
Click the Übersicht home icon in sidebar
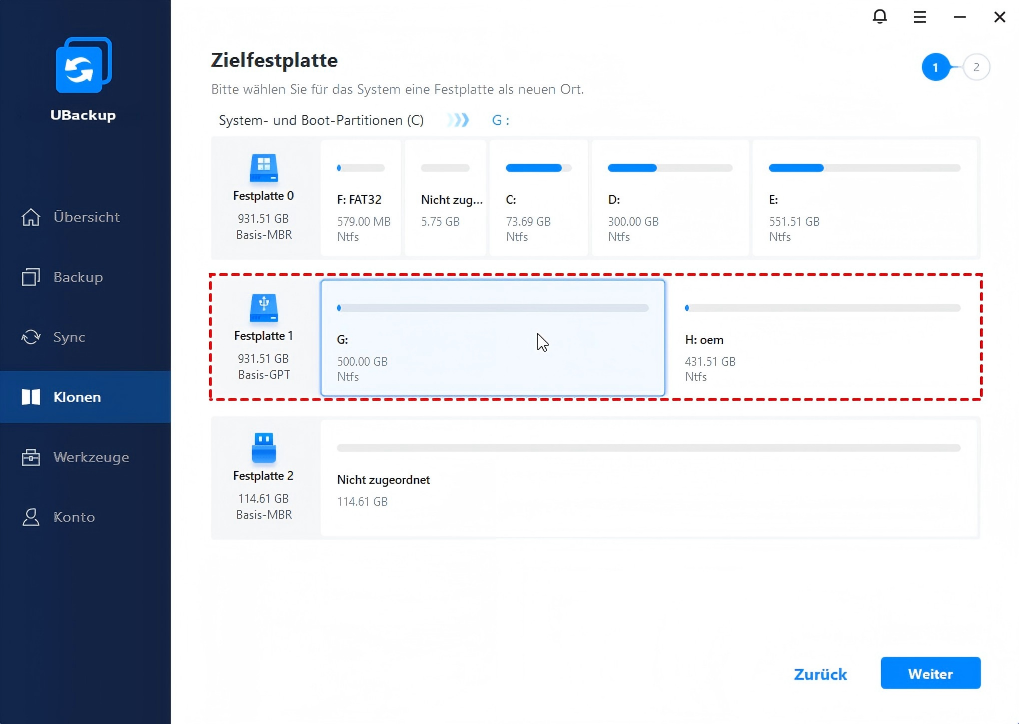31,217
